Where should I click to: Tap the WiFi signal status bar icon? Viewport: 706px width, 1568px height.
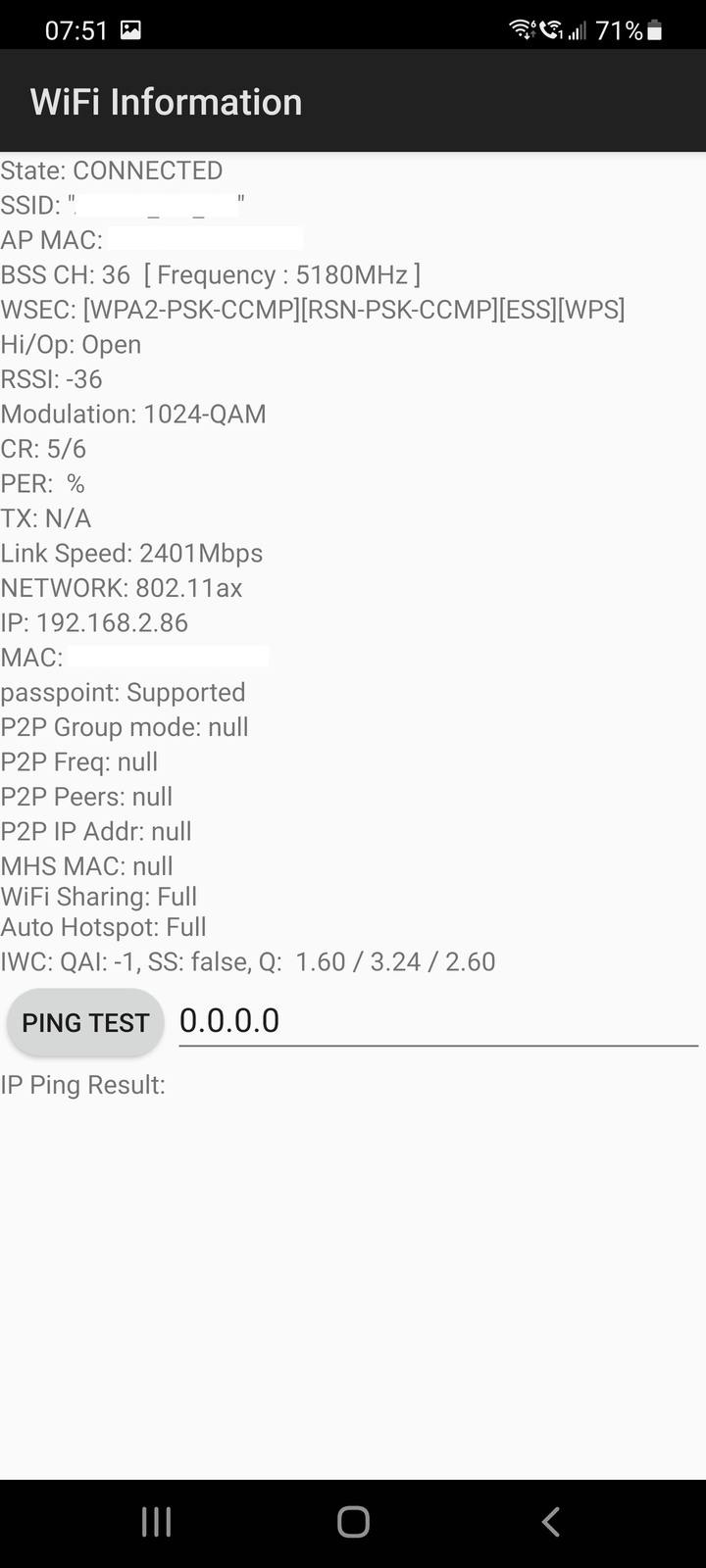(523, 30)
